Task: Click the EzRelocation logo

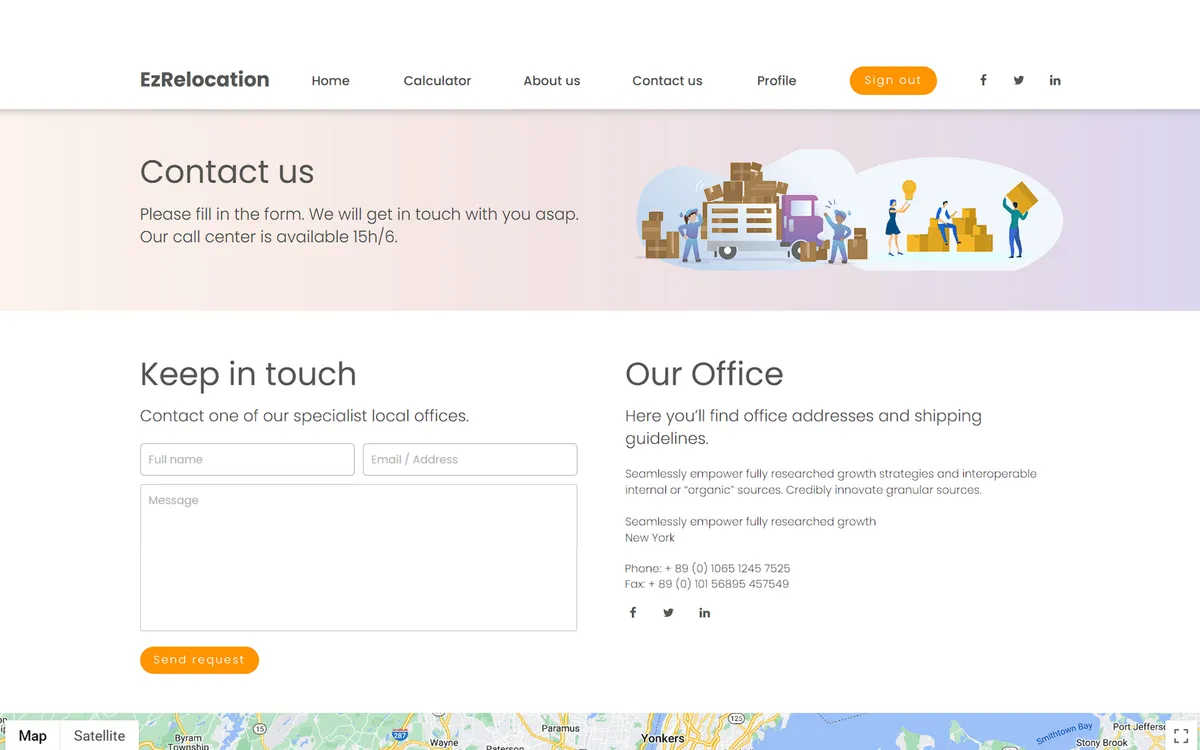Action: click(205, 79)
